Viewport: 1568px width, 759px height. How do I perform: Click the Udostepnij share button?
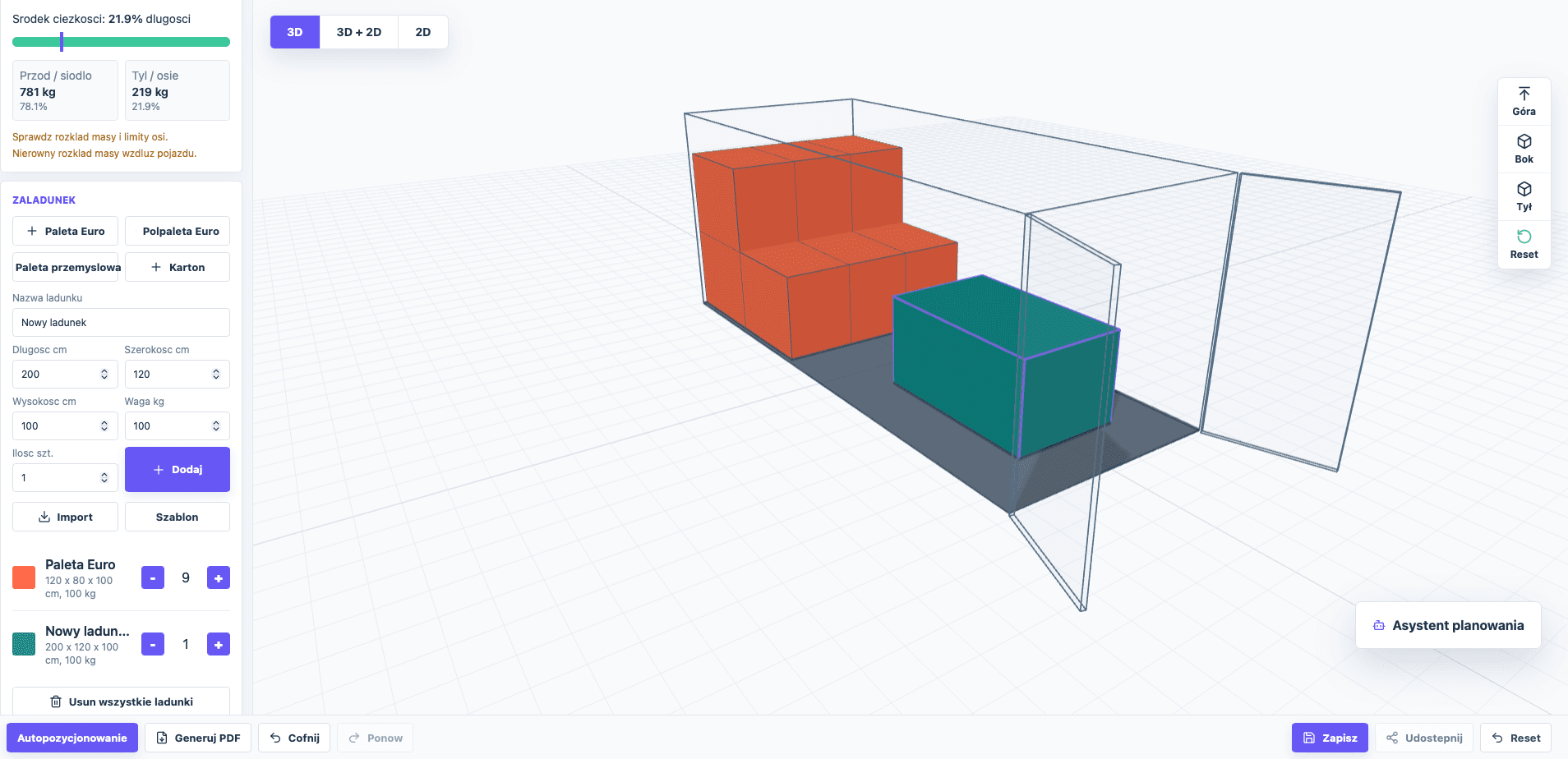click(x=1424, y=738)
